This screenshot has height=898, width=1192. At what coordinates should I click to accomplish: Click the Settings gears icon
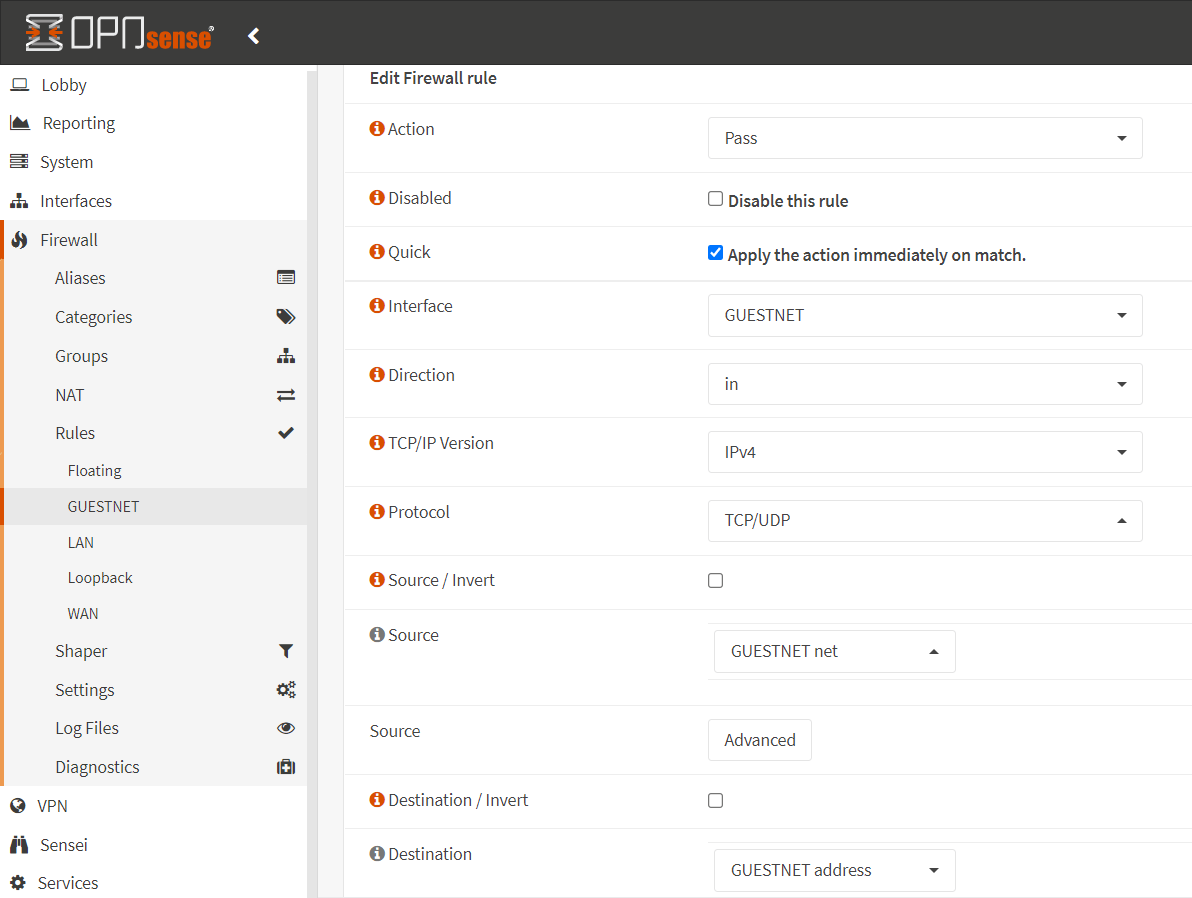(x=286, y=690)
